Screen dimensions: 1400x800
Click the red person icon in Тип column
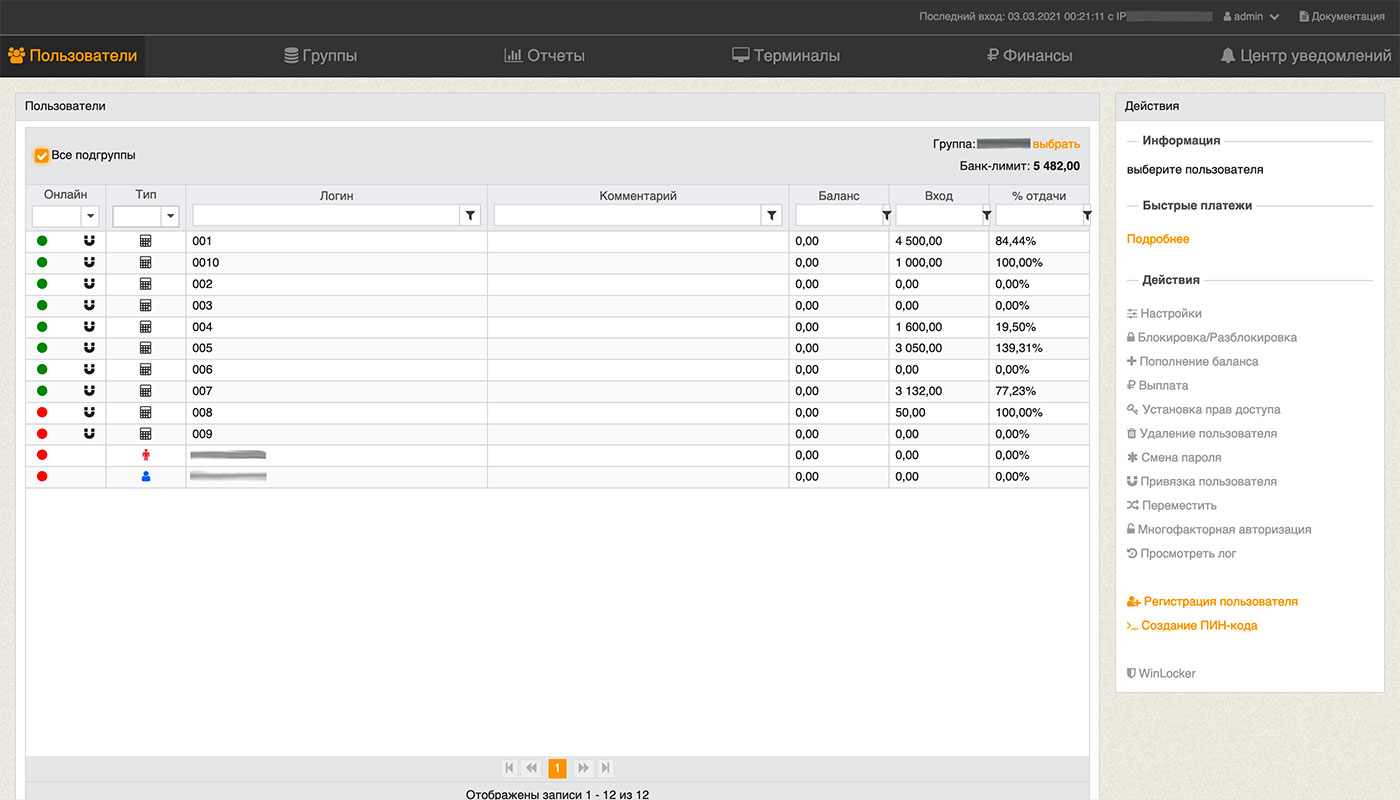point(145,455)
